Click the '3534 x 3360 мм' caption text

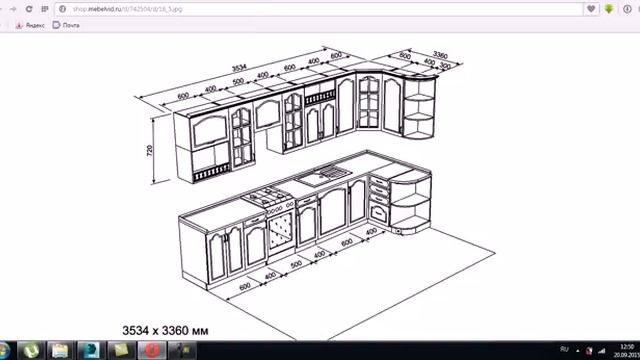click(x=165, y=331)
